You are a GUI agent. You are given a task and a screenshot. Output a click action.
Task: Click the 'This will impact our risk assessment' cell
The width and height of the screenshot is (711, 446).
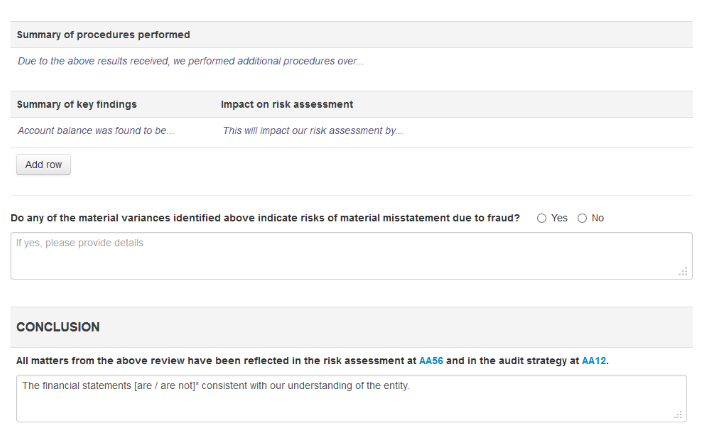click(x=313, y=131)
